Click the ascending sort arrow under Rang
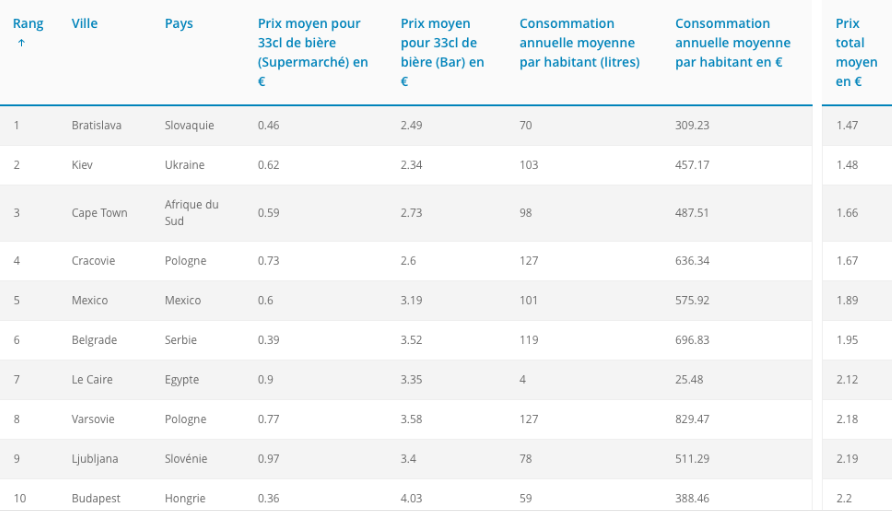This screenshot has width=892, height=512. tap(21, 43)
